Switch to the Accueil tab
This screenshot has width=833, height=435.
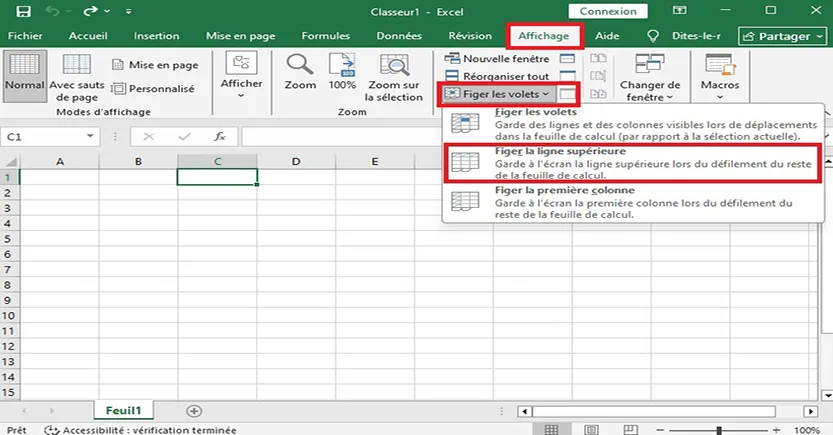(x=88, y=36)
